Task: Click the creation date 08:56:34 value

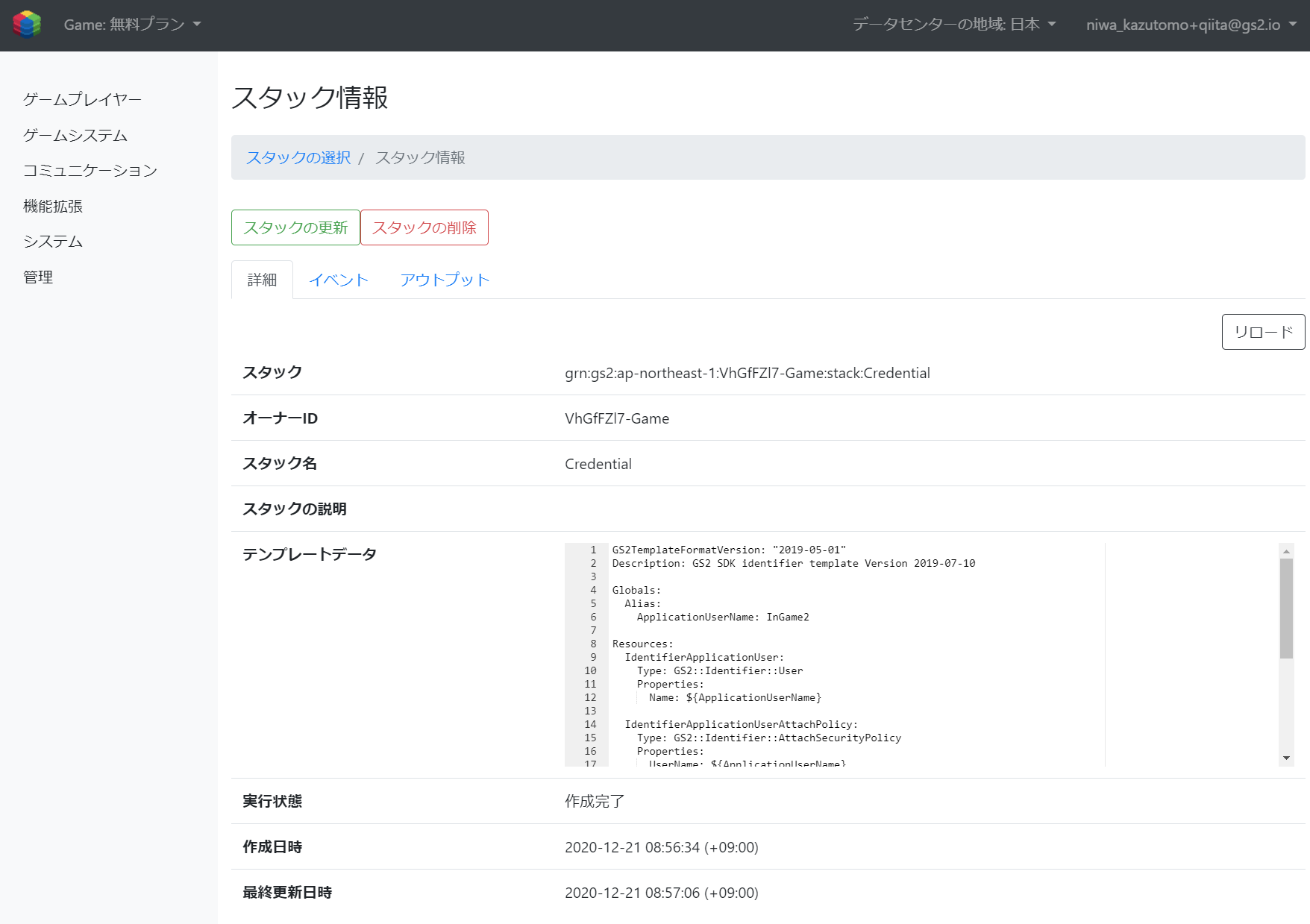Action: (662, 847)
